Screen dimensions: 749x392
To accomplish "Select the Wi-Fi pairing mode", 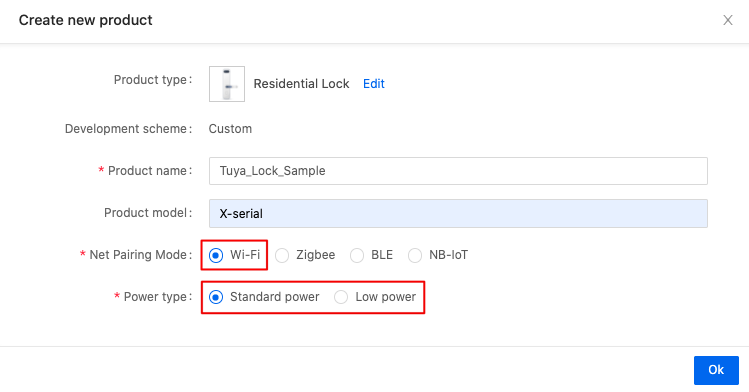I will [216, 255].
